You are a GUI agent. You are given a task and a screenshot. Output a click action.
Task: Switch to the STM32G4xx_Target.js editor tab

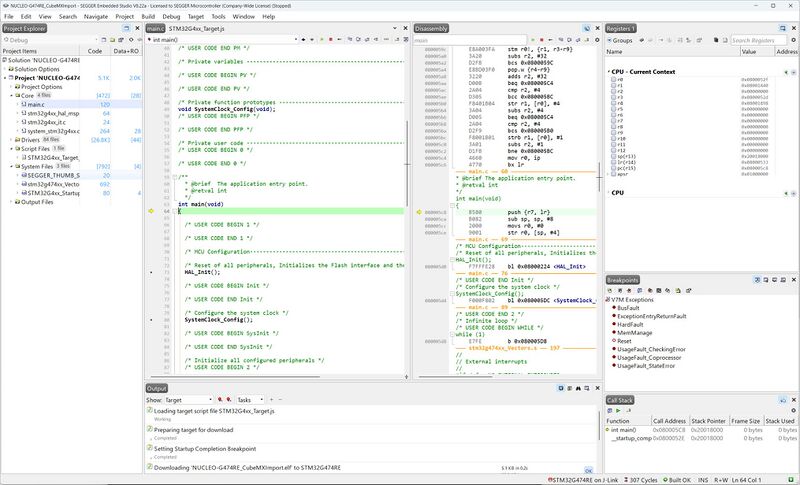196,29
